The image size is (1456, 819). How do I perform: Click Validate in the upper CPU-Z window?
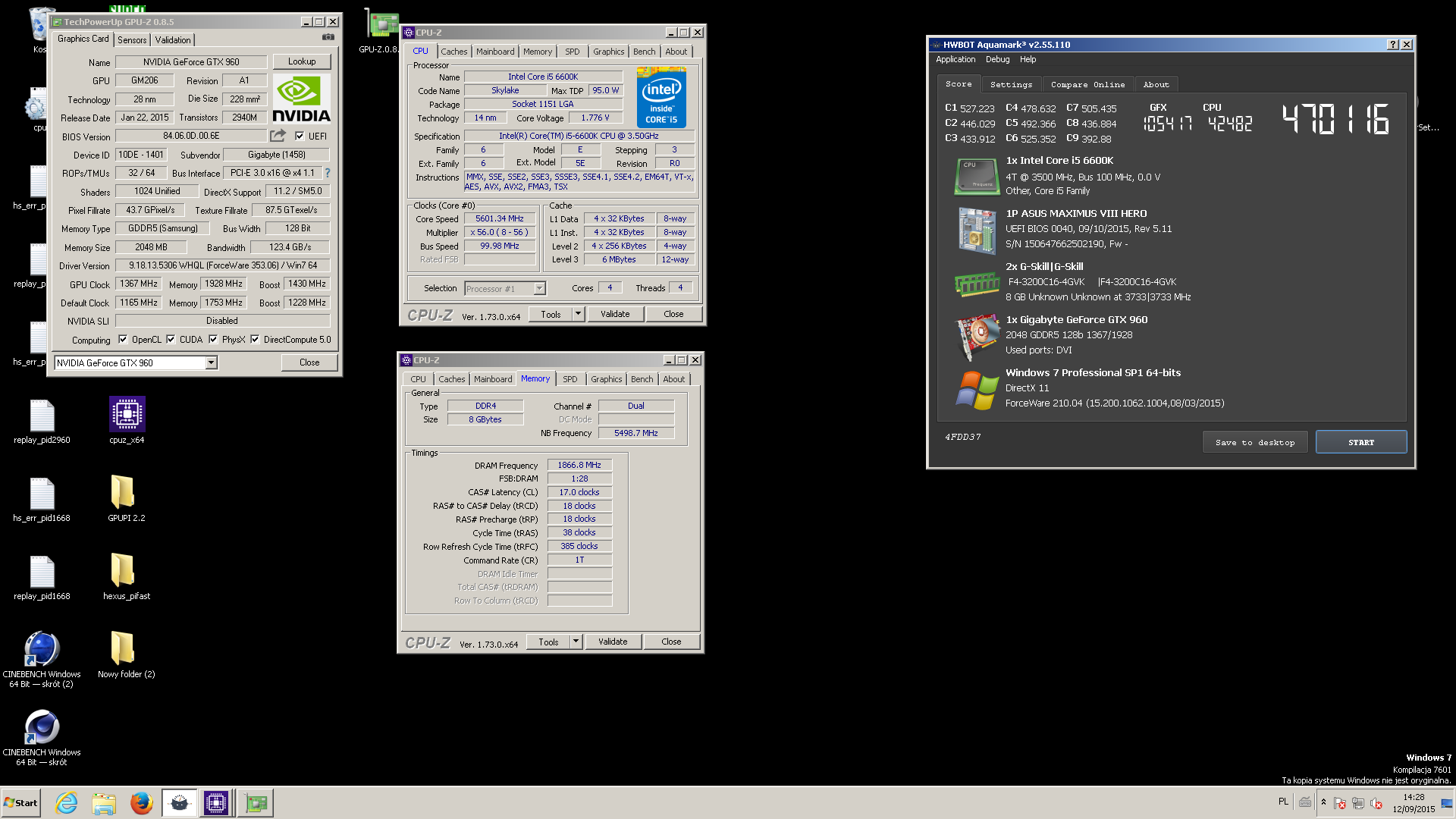(615, 314)
